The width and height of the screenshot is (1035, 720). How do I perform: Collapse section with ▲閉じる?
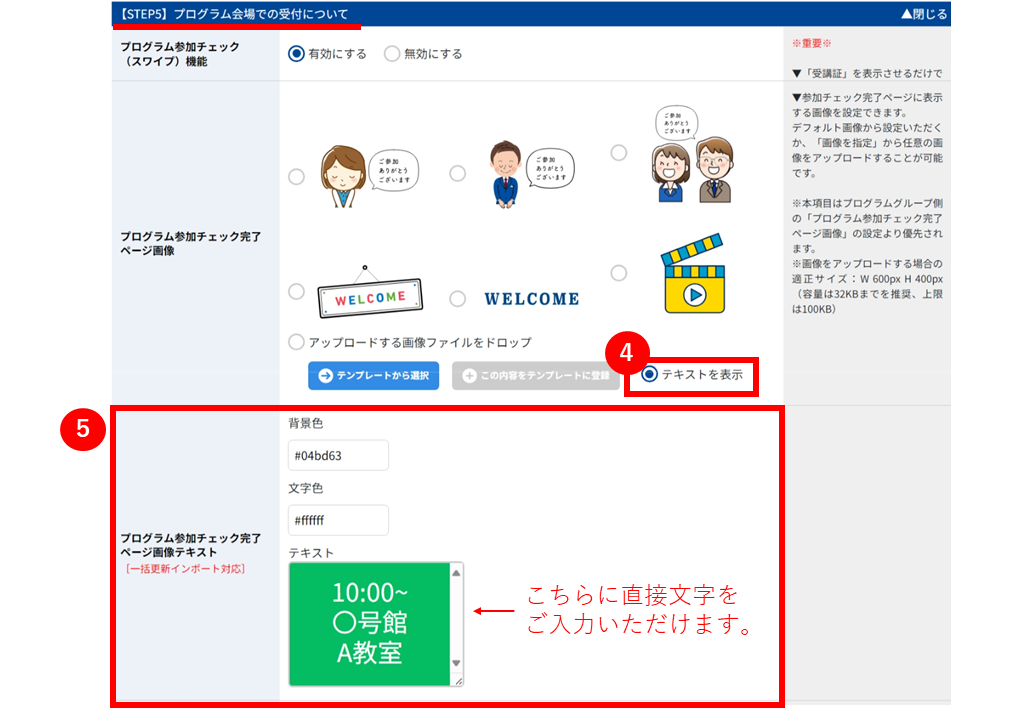(924, 14)
